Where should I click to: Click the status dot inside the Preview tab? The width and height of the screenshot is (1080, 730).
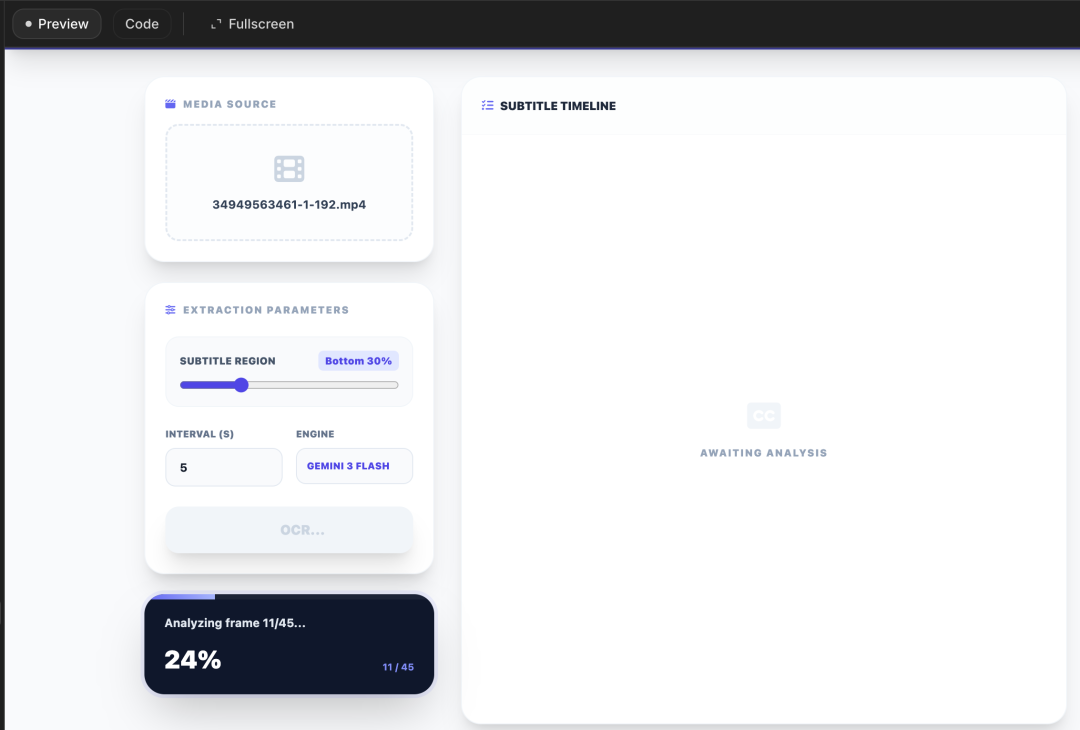point(30,23)
